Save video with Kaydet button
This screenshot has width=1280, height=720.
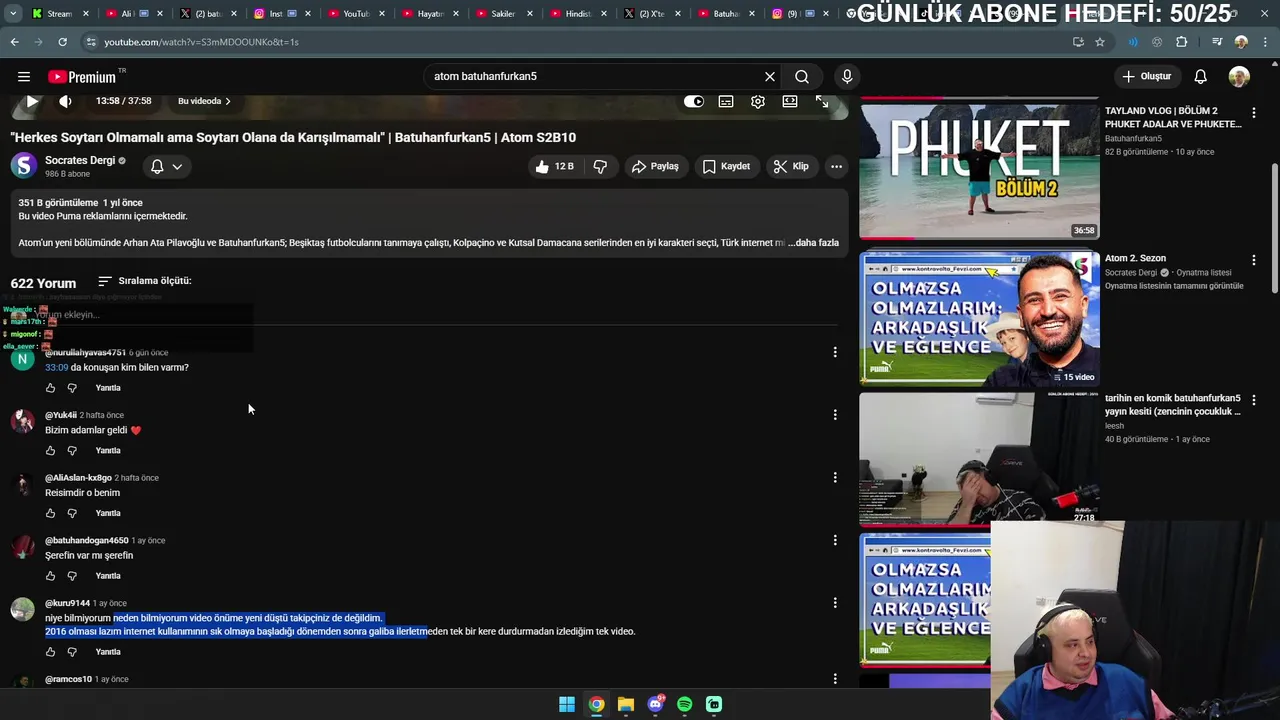[726, 167]
